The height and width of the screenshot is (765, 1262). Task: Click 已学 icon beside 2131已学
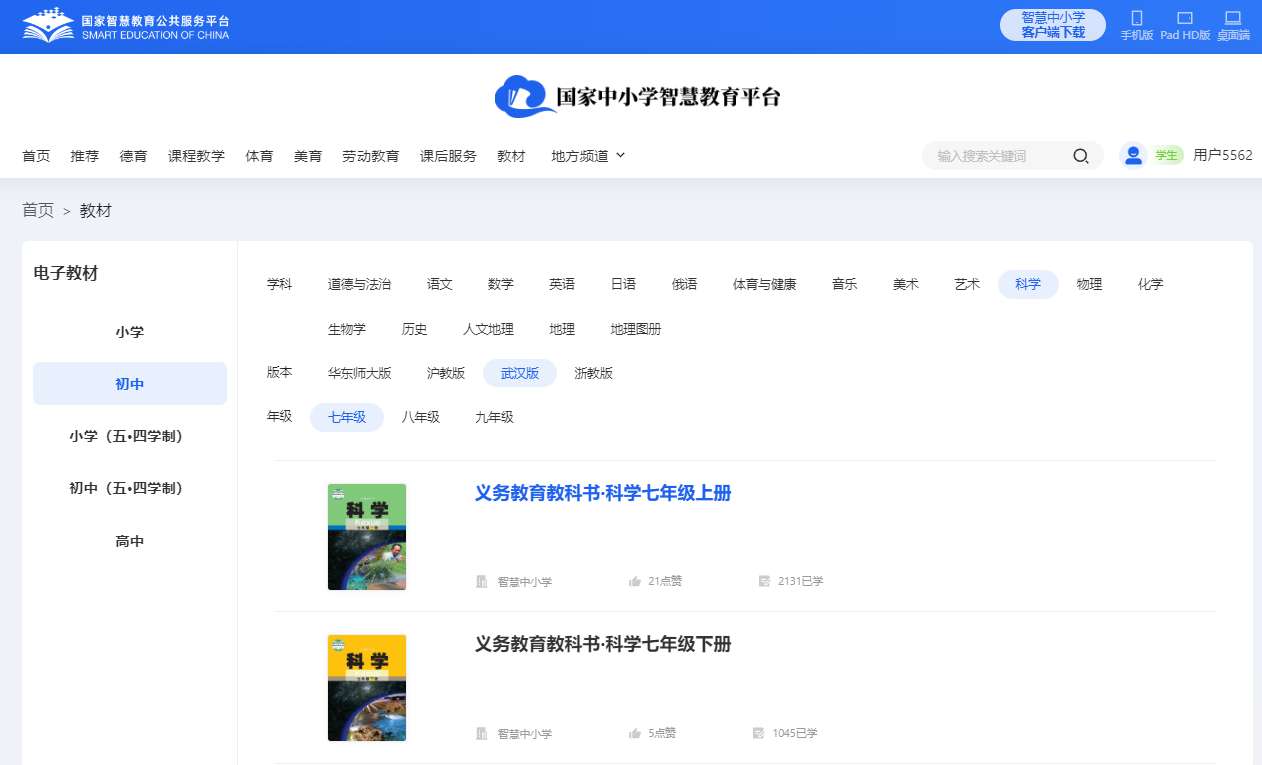[x=764, y=581]
